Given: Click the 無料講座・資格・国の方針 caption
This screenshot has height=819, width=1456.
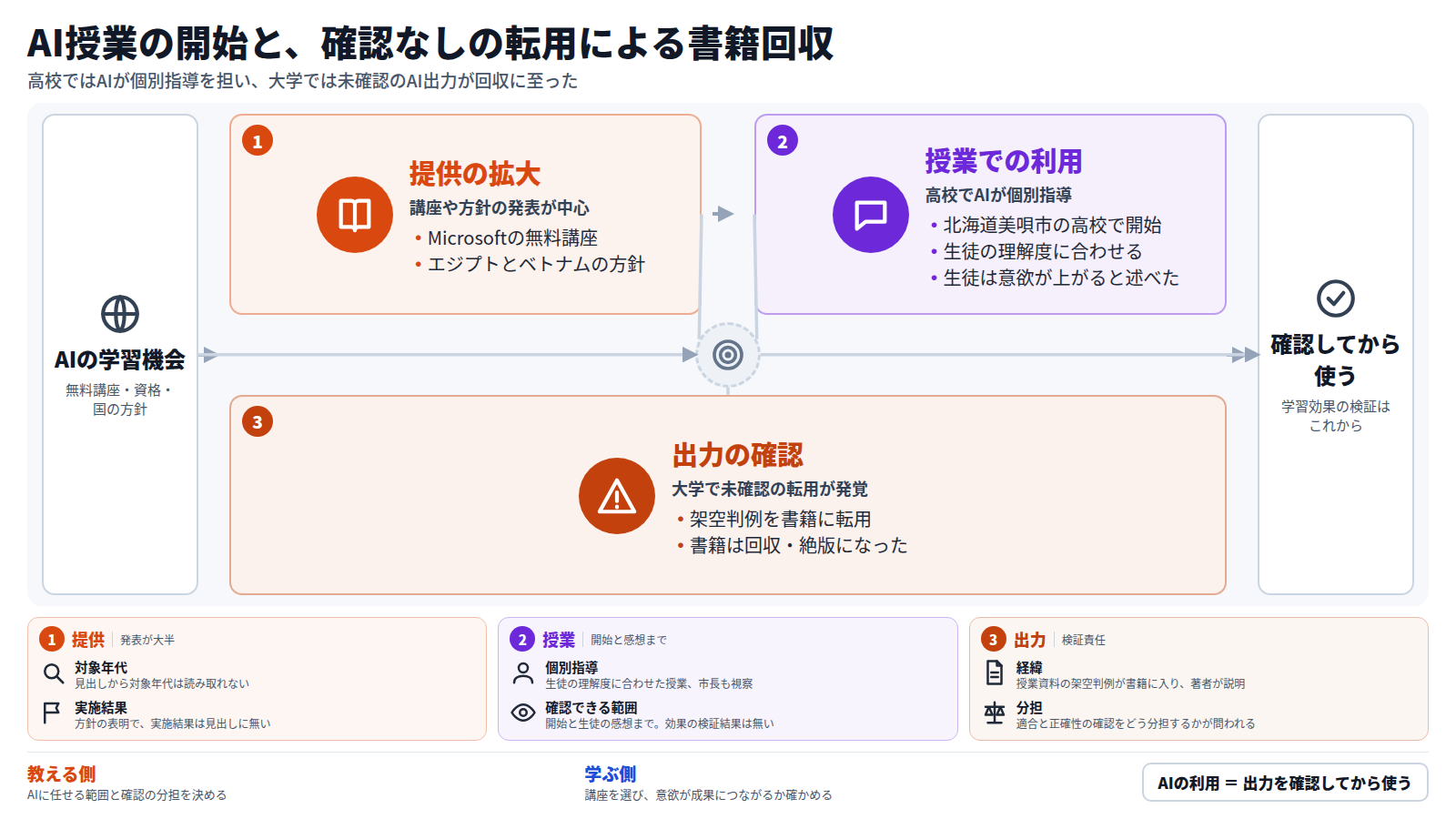Looking at the screenshot, I should click(x=120, y=399).
